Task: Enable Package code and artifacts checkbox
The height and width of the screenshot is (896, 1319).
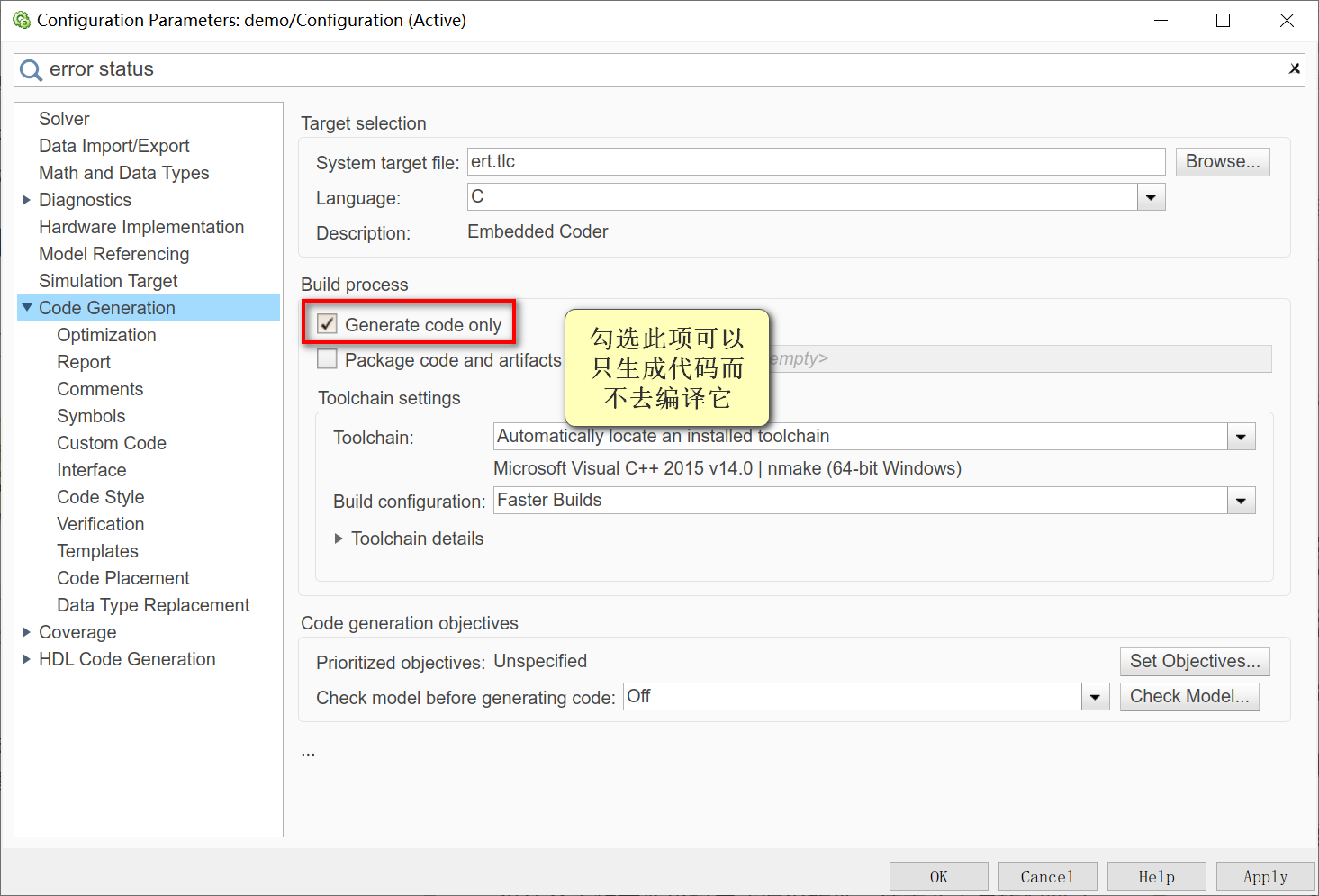Action: point(327,359)
